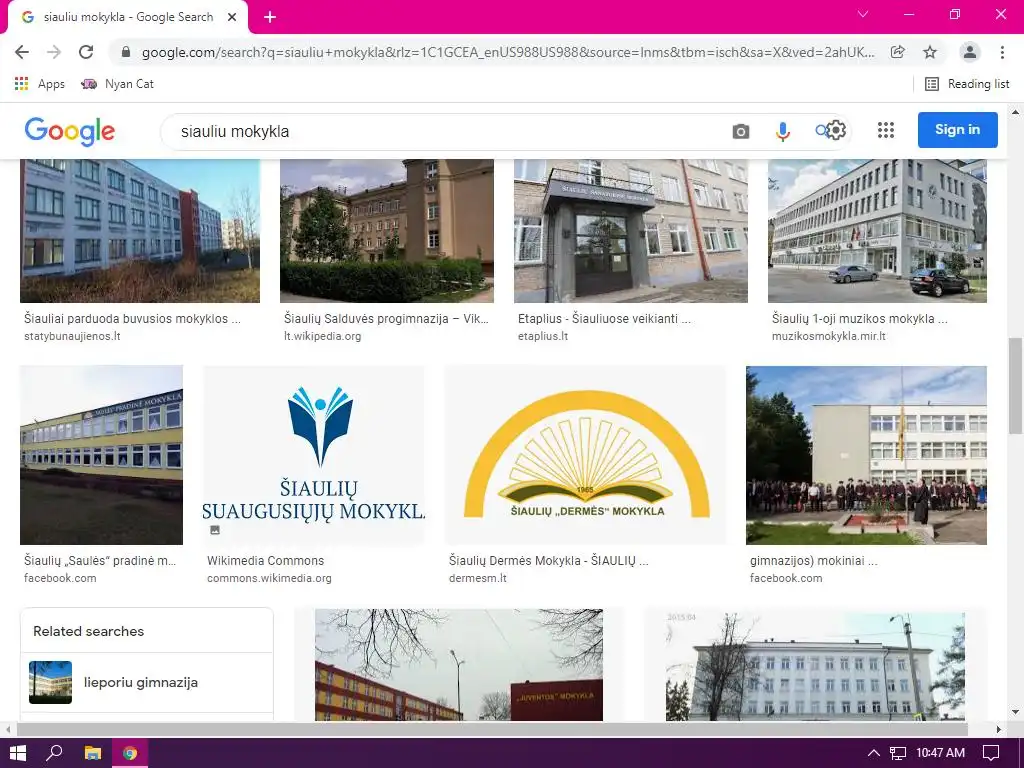This screenshot has height=768, width=1024.
Task: Click the horizontal scrollbar
Action: pos(492,729)
